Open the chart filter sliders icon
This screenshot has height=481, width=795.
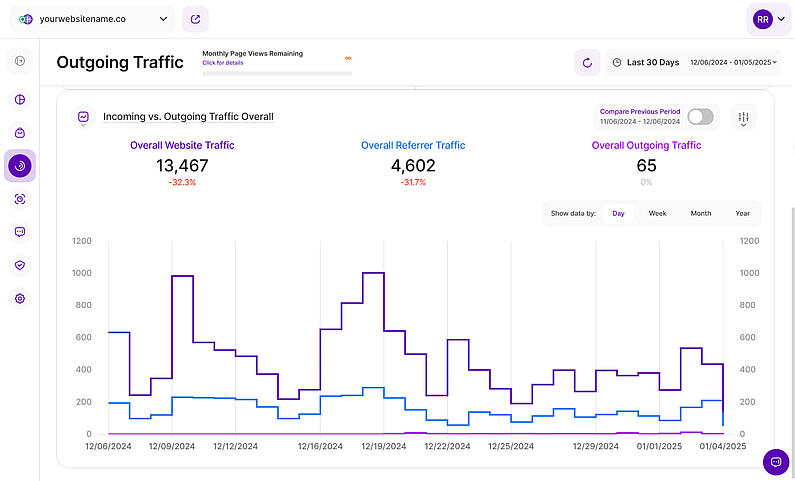coord(743,118)
